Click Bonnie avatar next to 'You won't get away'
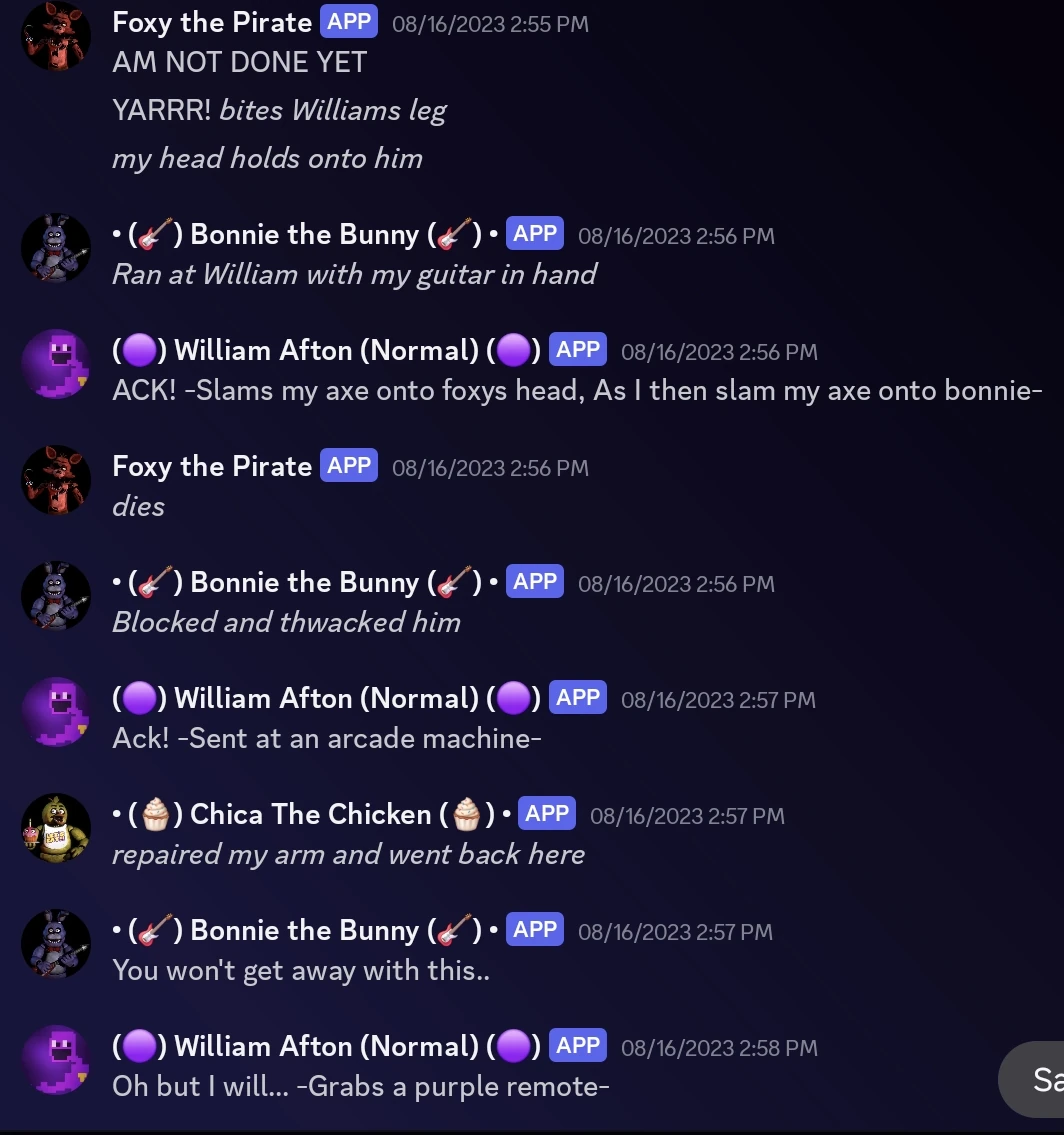 point(56,944)
